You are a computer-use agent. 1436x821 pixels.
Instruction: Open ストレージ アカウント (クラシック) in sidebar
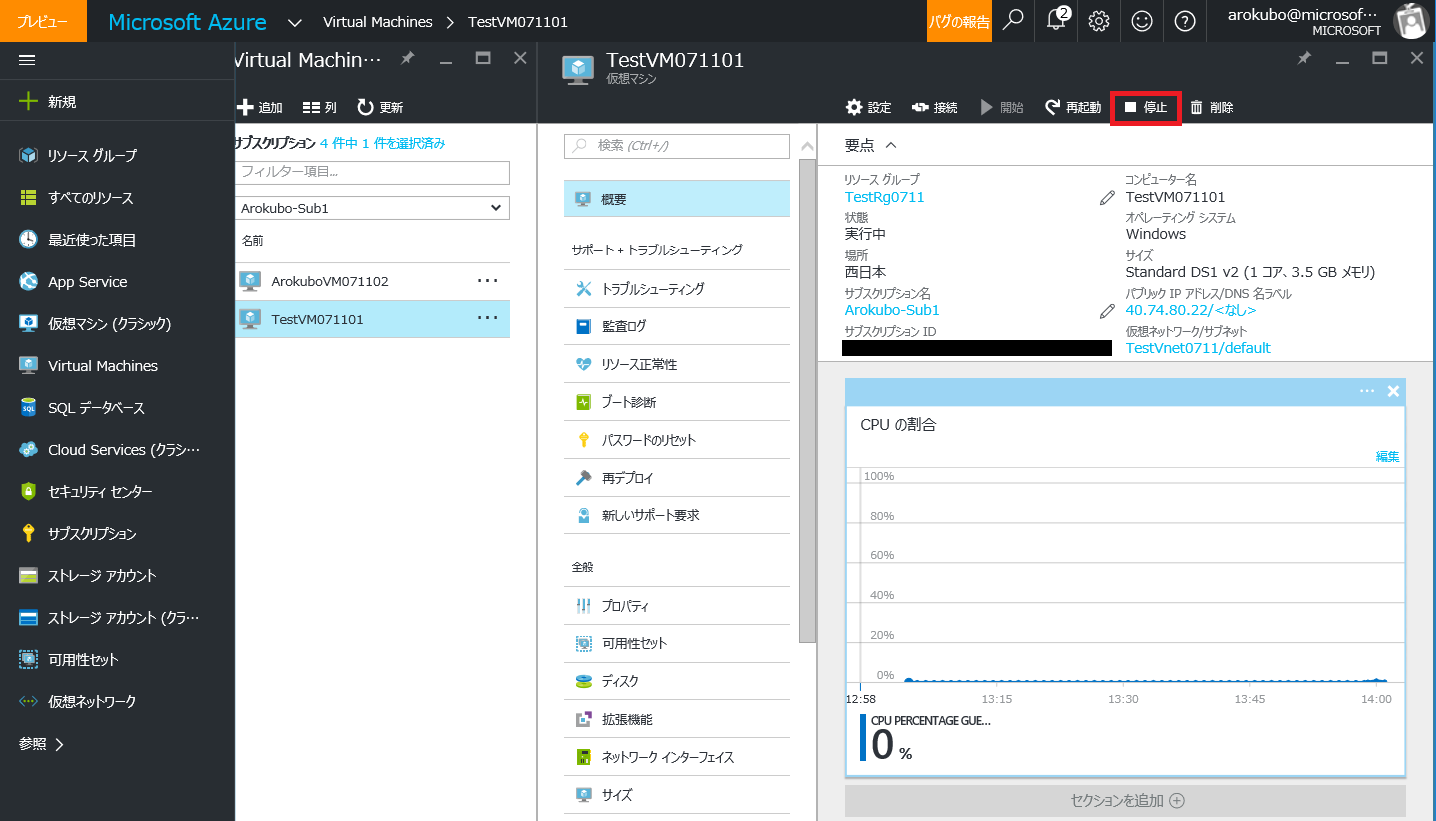[117, 617]
